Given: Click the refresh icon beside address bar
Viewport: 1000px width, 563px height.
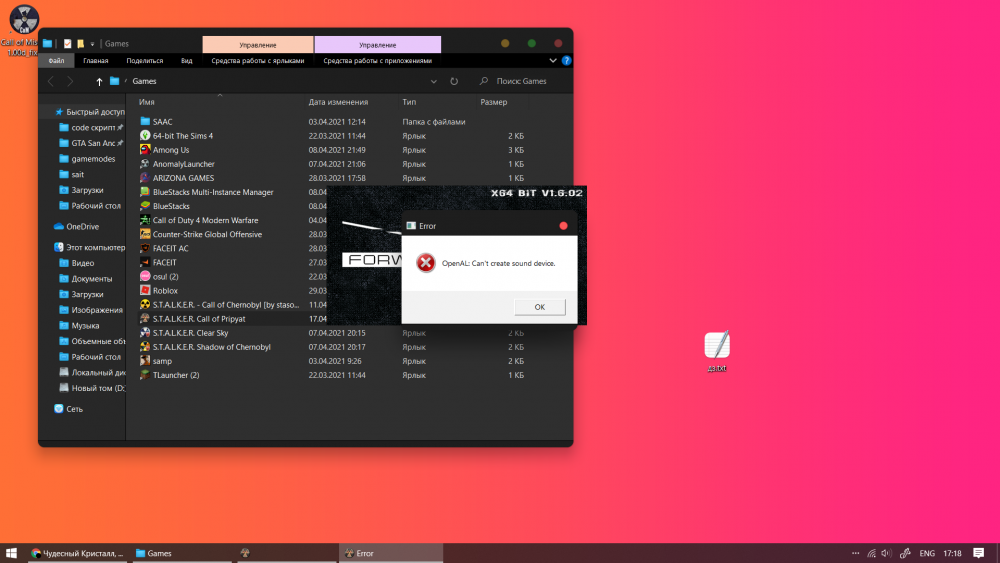Looking at the screenshot, I should point(454,81).
